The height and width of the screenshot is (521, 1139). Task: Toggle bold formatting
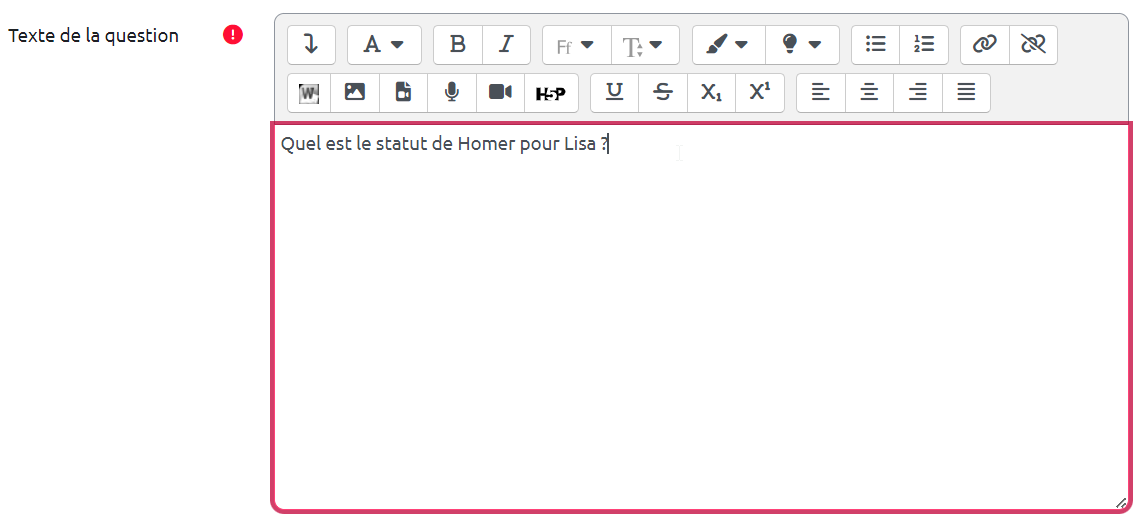tap(458, 45)
